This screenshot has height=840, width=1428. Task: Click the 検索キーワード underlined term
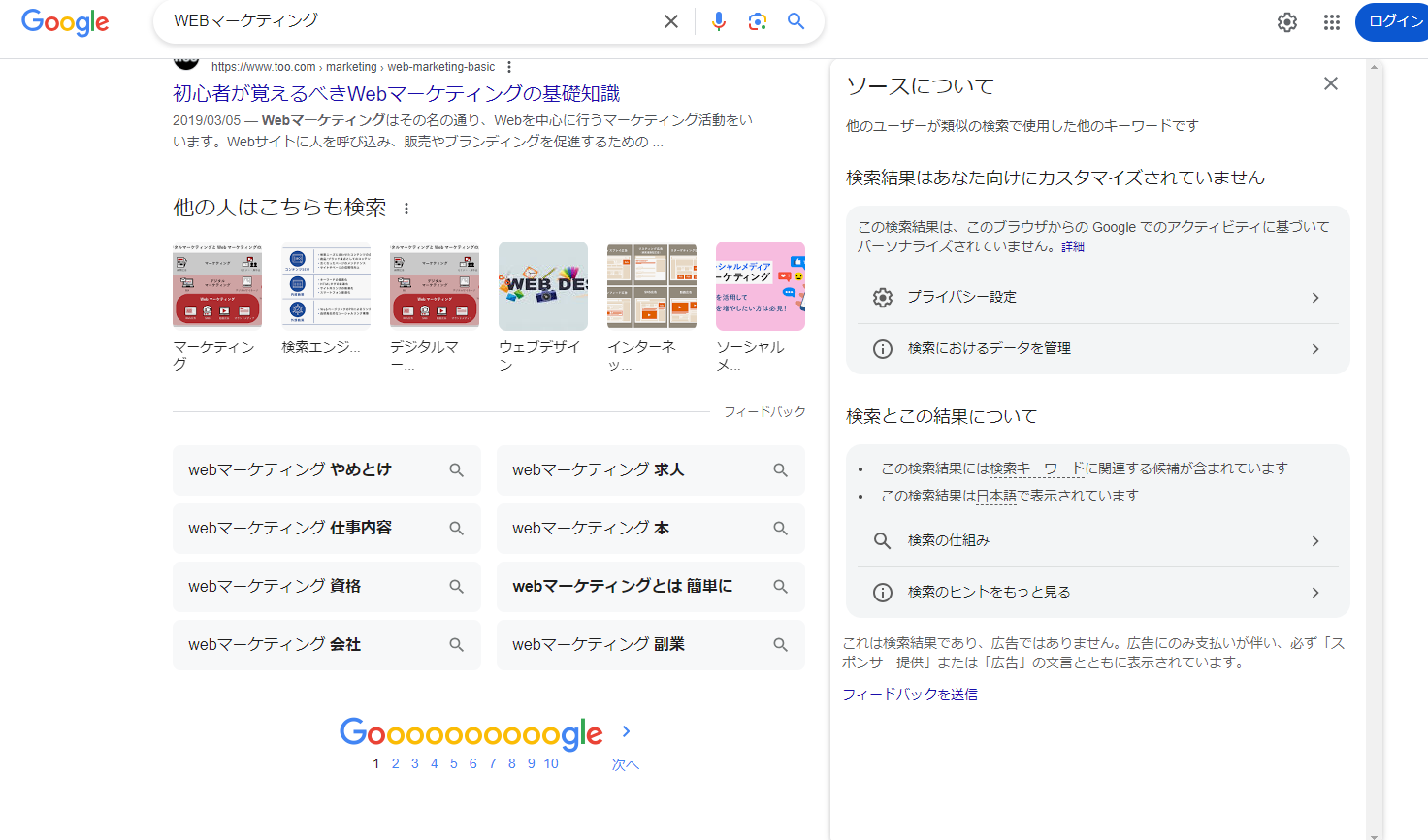[x=1037, y=468]
